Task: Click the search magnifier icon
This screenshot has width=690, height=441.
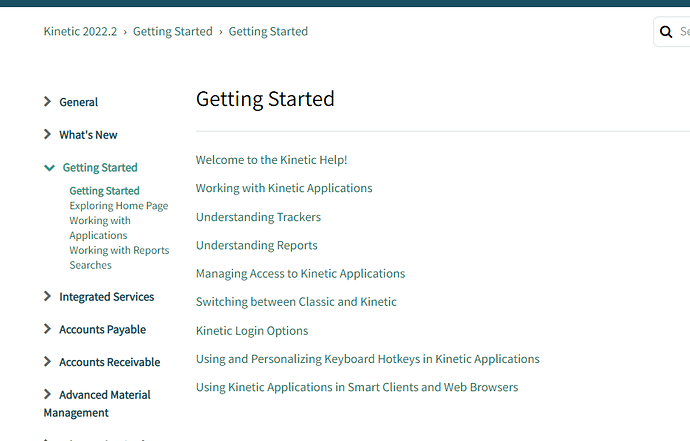Action: tap(666, 32)
